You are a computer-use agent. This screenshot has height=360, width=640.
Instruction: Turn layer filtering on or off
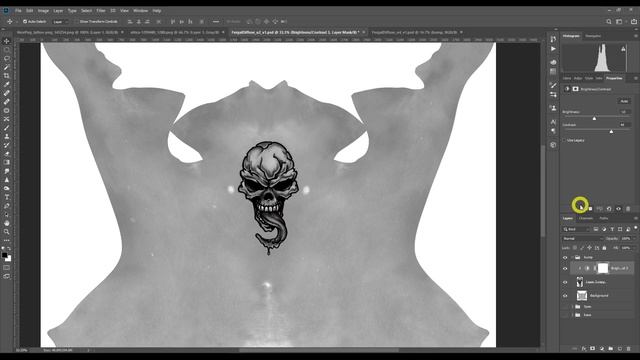tap(636, 228)
